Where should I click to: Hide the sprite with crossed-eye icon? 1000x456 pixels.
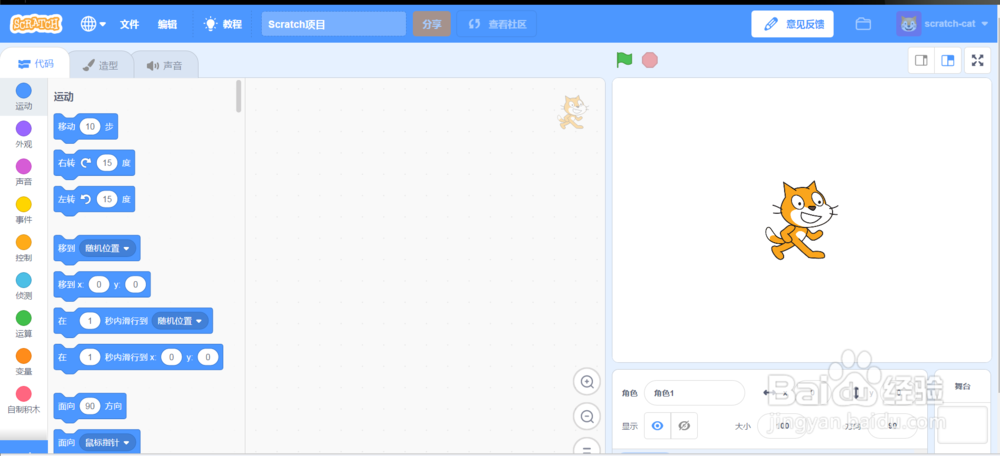(x=684, y=425)
